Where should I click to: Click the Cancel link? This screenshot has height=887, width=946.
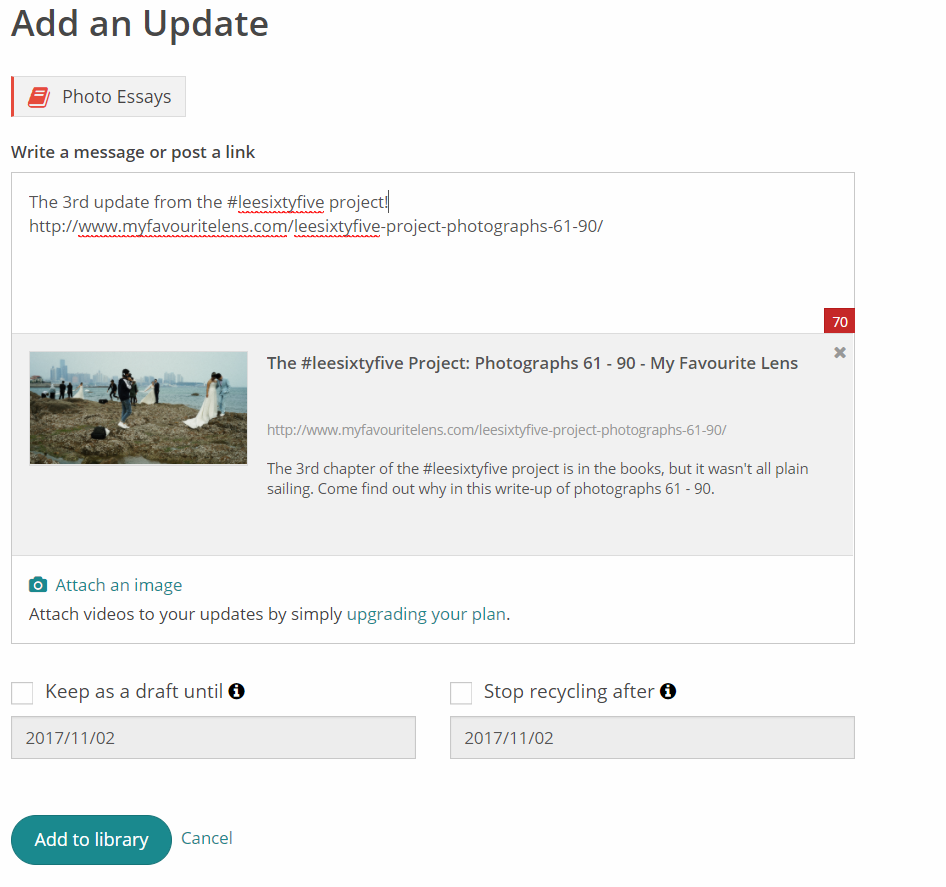tap(207, 838)
